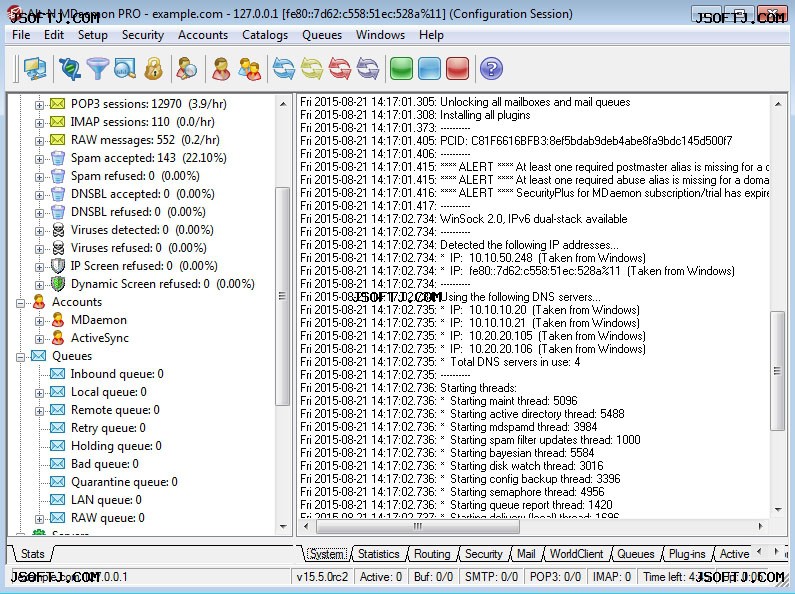The width and height of the screenshot is (795, 594).
Task: Click the purple circular arrows icon
Action: point(368,69)
